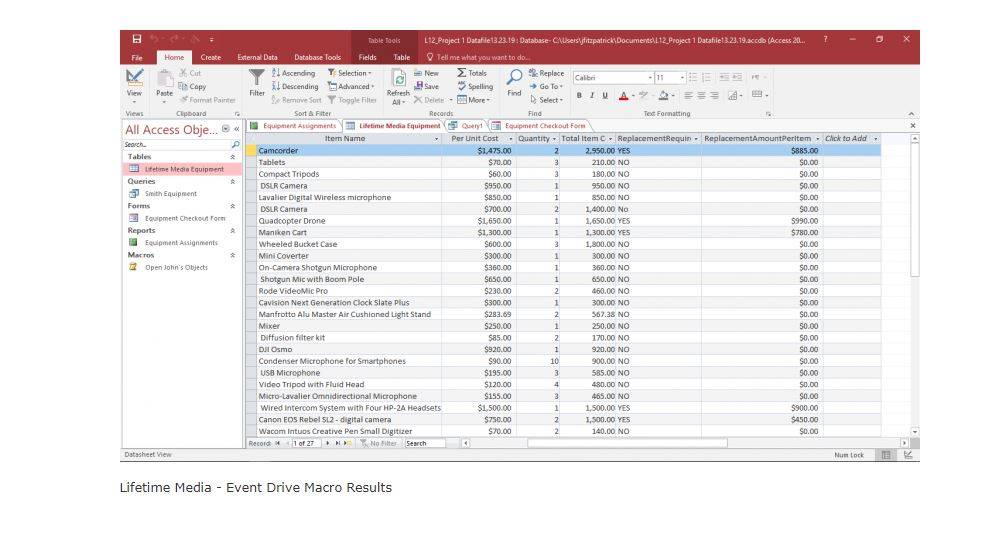This screenshot has height=541, width=991.
Task: Run the Spelling check
Action: coord(475,87)
